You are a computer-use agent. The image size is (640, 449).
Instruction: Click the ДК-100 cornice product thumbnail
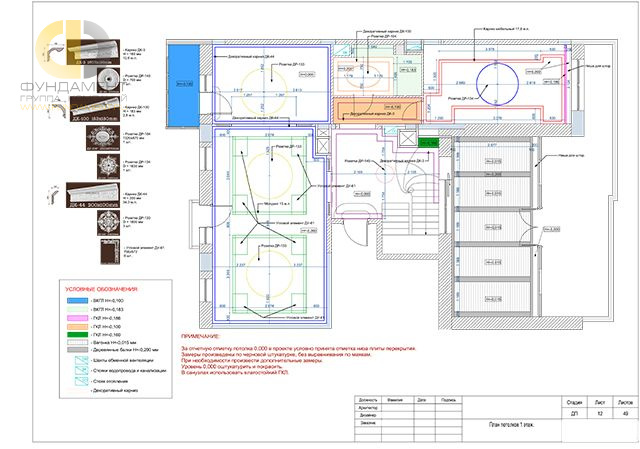(x=95, y=109)
